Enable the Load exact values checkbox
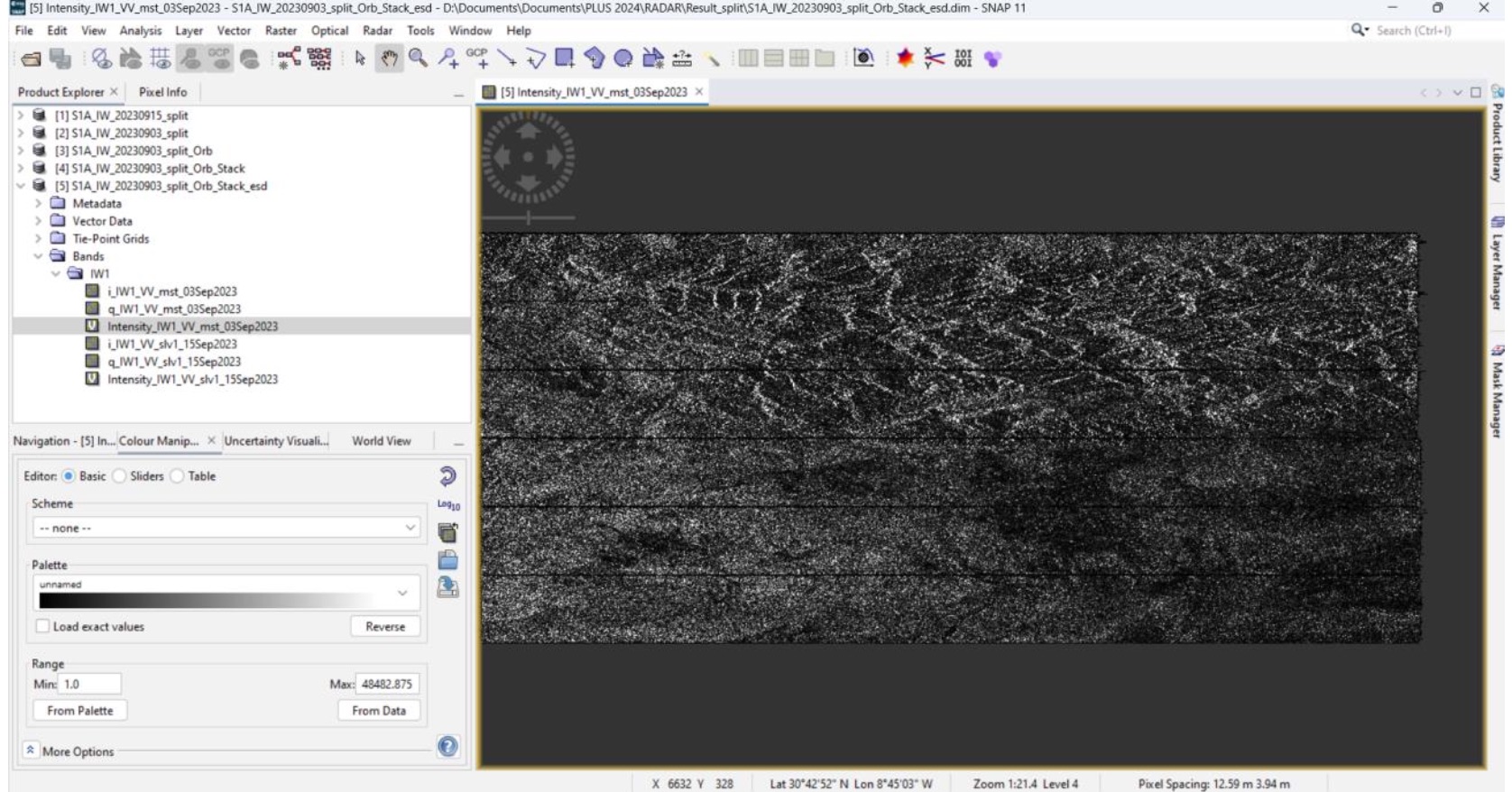1512x792 pixels. (42, 626)
